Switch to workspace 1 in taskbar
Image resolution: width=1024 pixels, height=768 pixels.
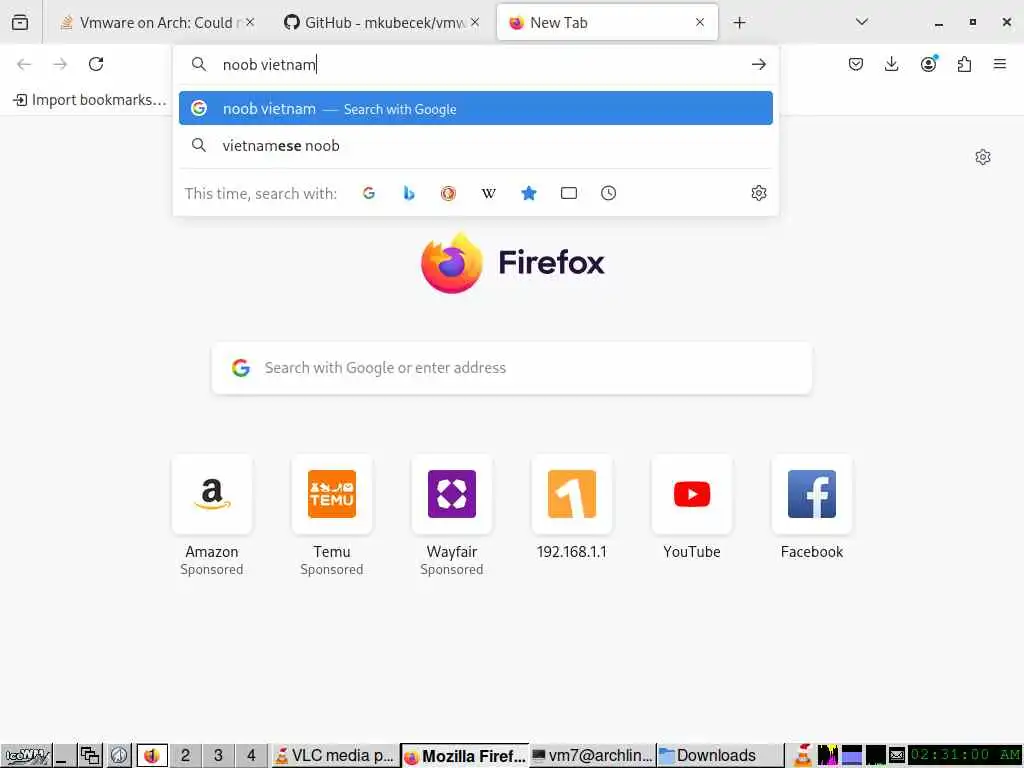pyautogui.click(x=152, y=756)
